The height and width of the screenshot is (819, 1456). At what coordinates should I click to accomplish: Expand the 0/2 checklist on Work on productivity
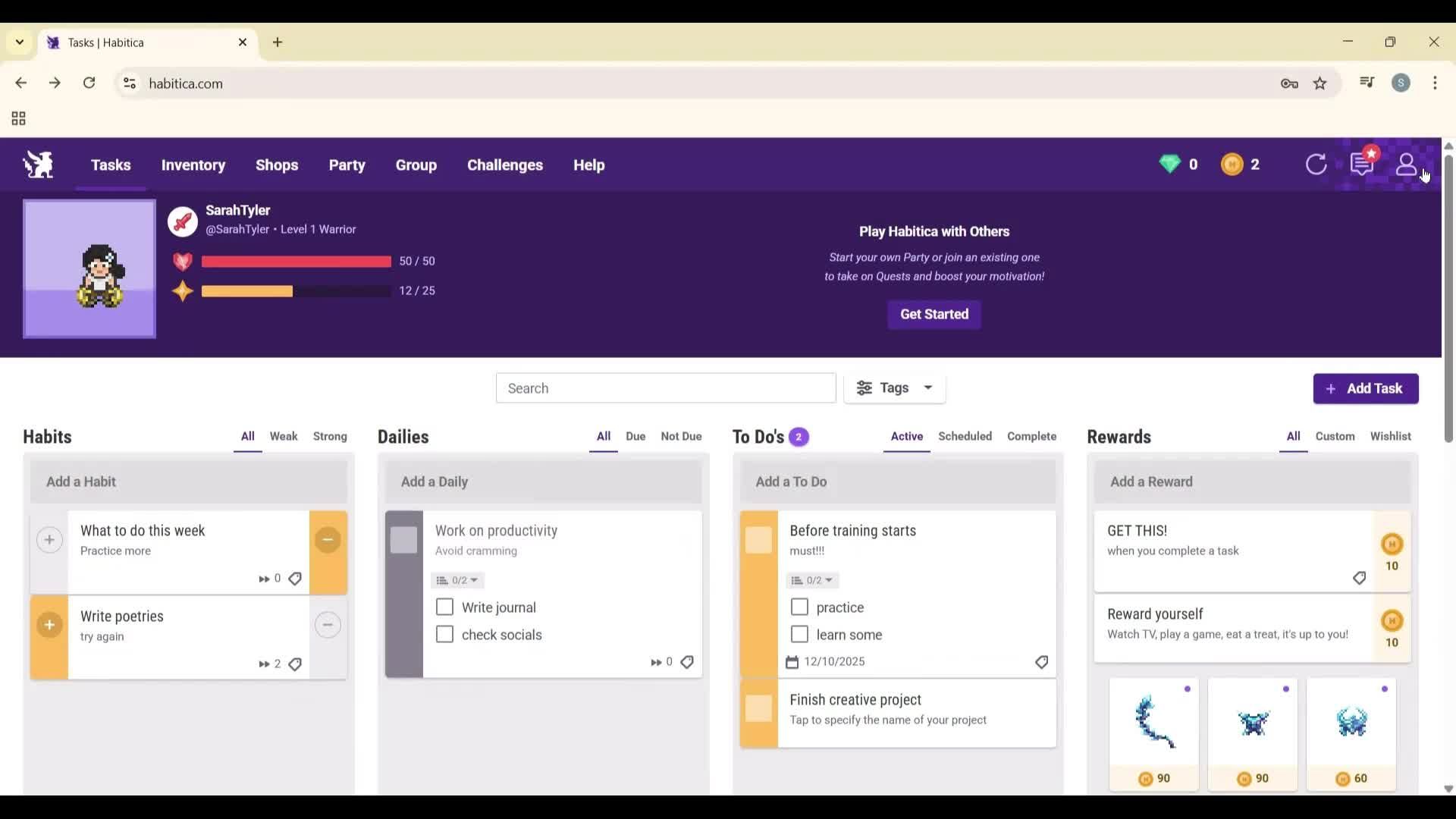[x=457, y=580]
